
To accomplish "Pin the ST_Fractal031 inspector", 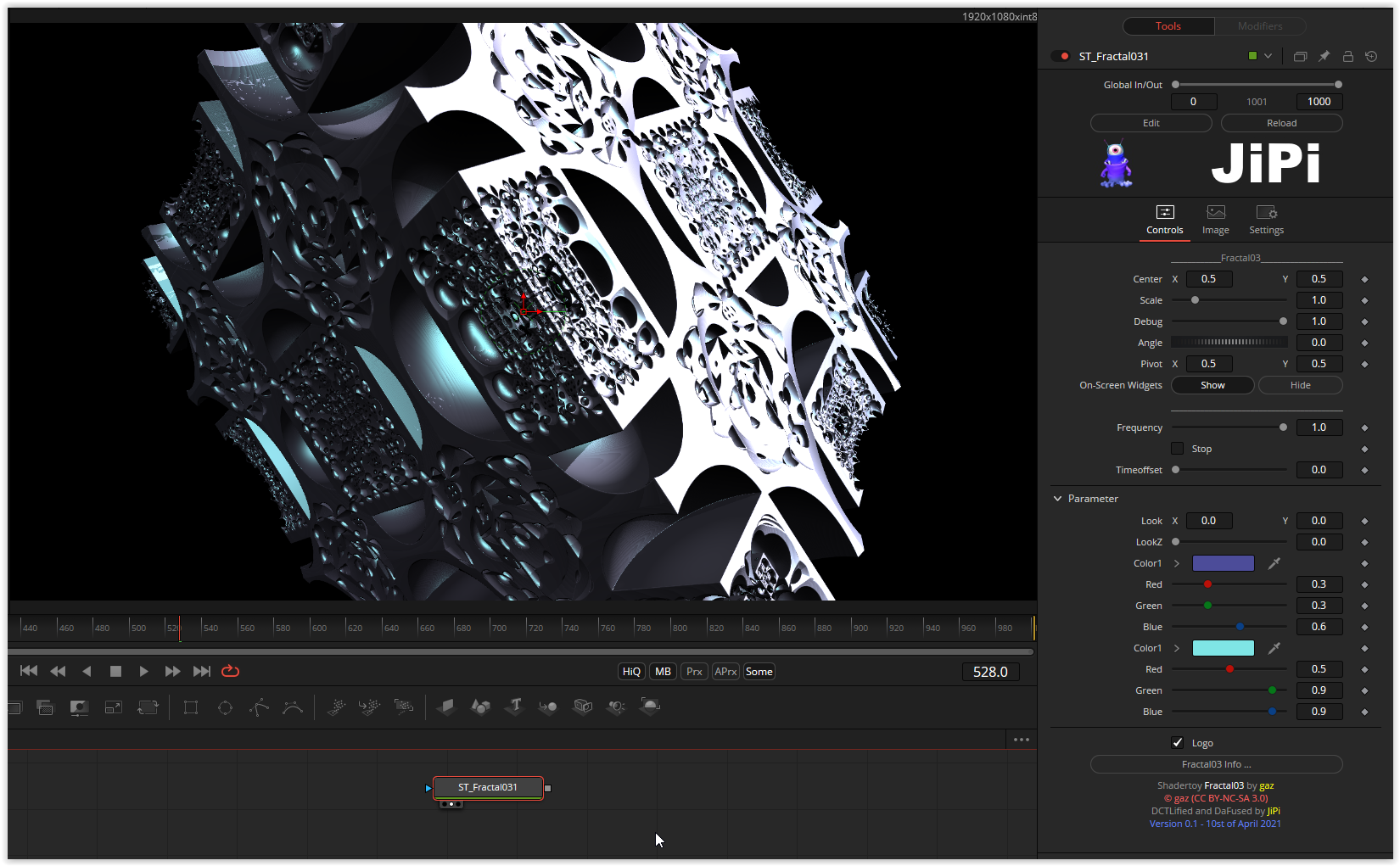I will pos(1324,56).
